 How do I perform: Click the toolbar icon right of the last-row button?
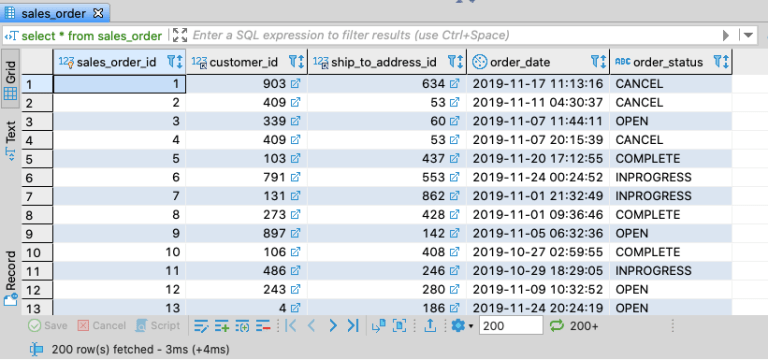coord(379,326)
